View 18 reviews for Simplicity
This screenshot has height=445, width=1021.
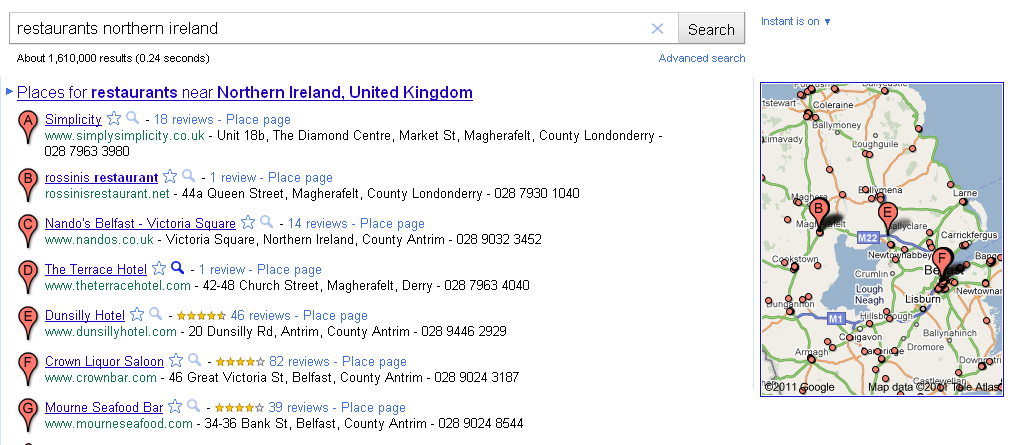pyautogui.click(x=184, y=119)
